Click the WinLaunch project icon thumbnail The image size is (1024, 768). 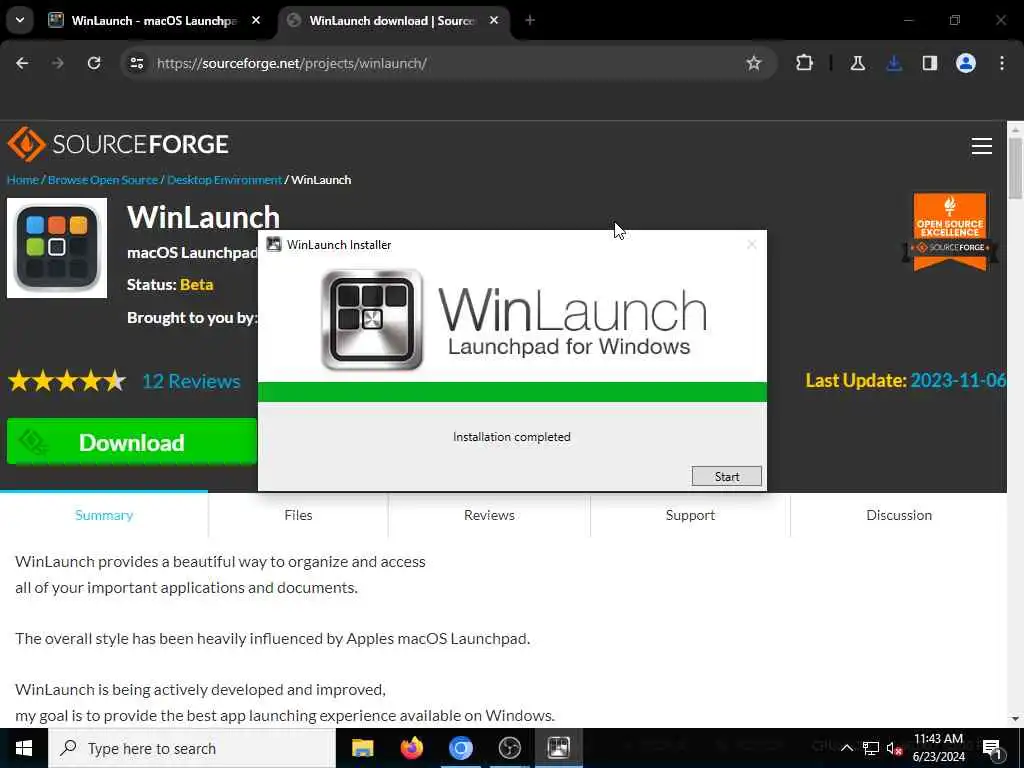coord(57,248)
